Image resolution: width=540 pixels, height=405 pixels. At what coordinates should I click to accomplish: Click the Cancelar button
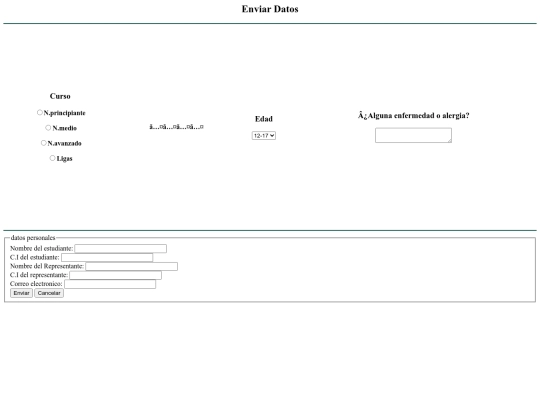pos(49,293)
